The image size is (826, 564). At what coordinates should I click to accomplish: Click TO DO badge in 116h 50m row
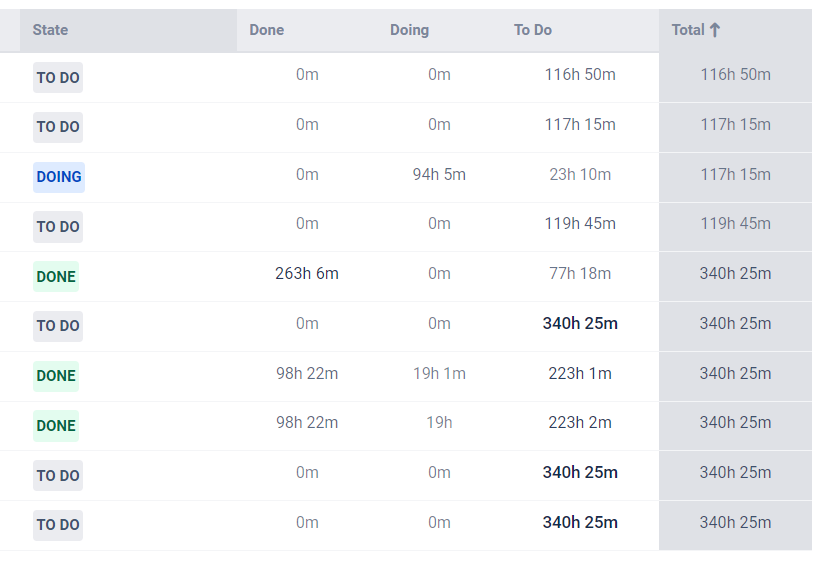tap(58, 78)
